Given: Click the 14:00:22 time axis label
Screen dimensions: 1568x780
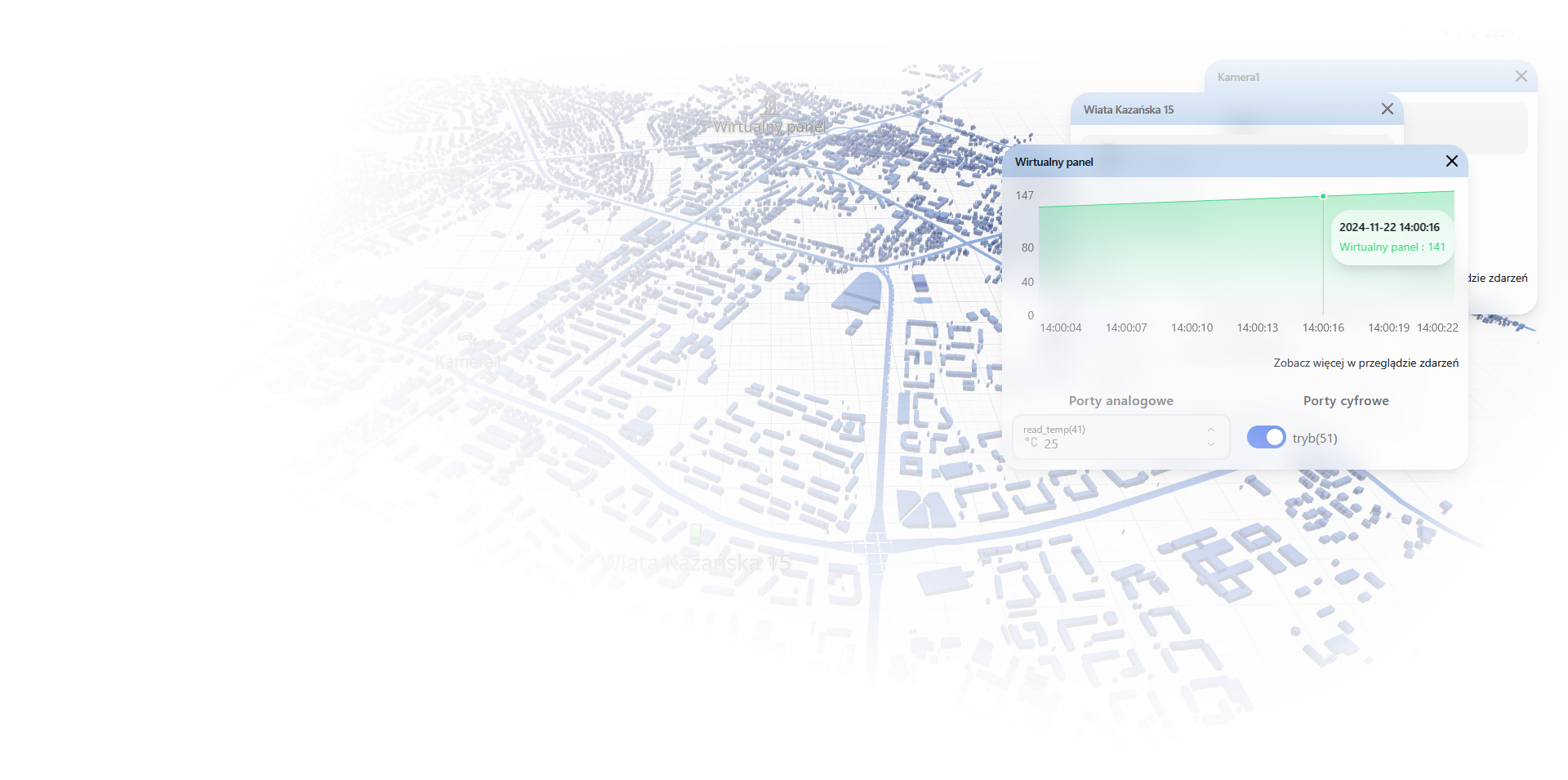Looking at the screenshot, I should click(1437, 328).
